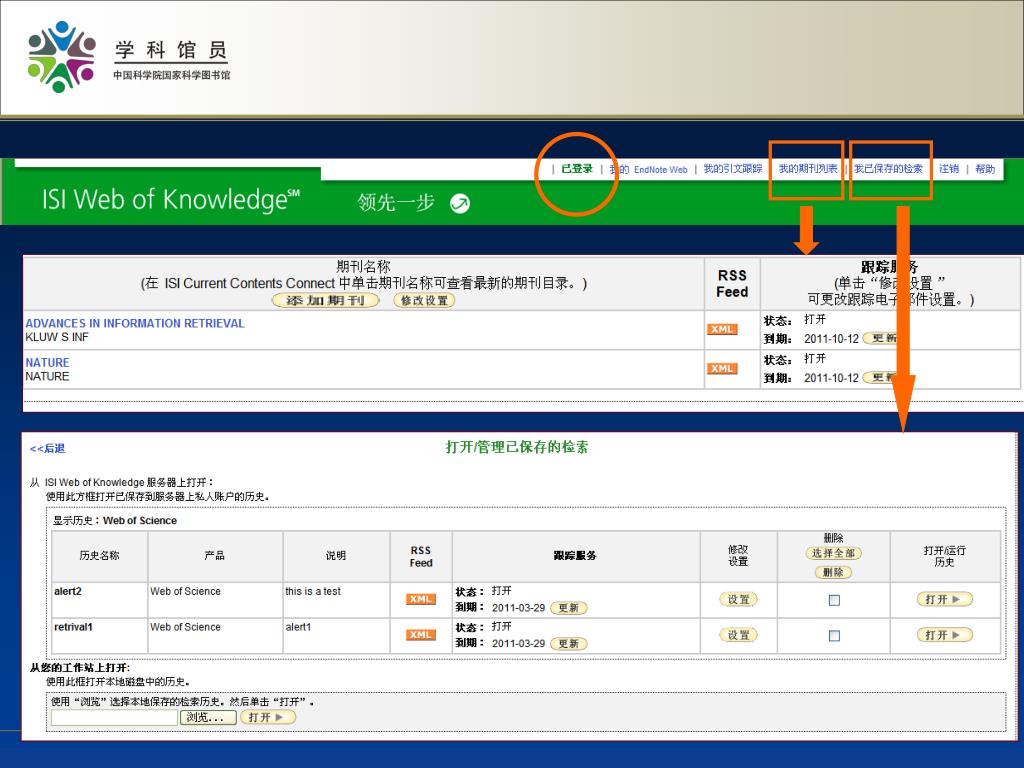The height and width of the screenshot is (768, 1024).
Task: Open 我已保存的检索 from top navigation
Action: coord(888,168)
